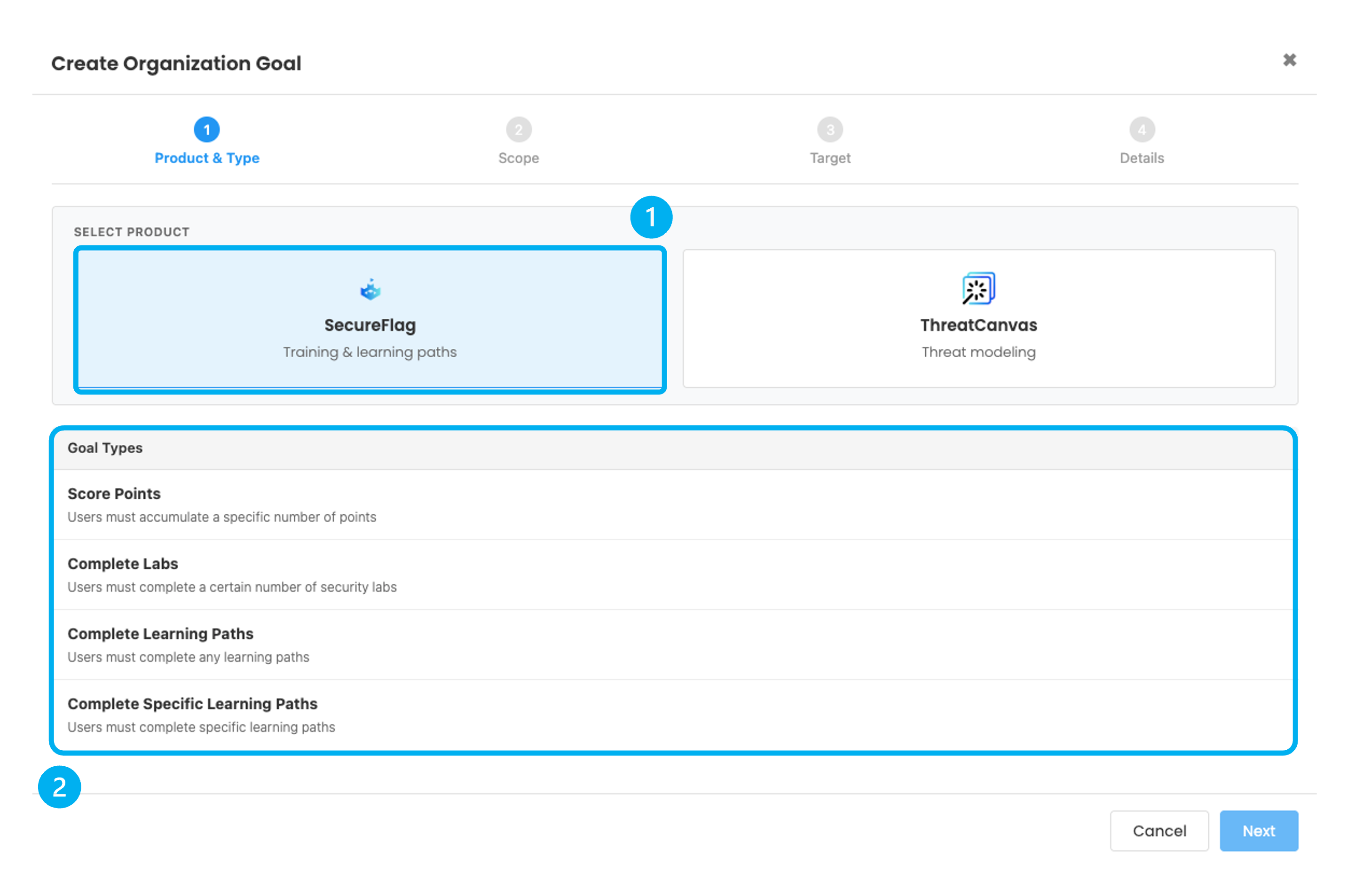Image resolution: width=1355 pixels, height=896 pixels.
Task: Pick Complete Specific Learning Paths option
Action: coord(673,714)
